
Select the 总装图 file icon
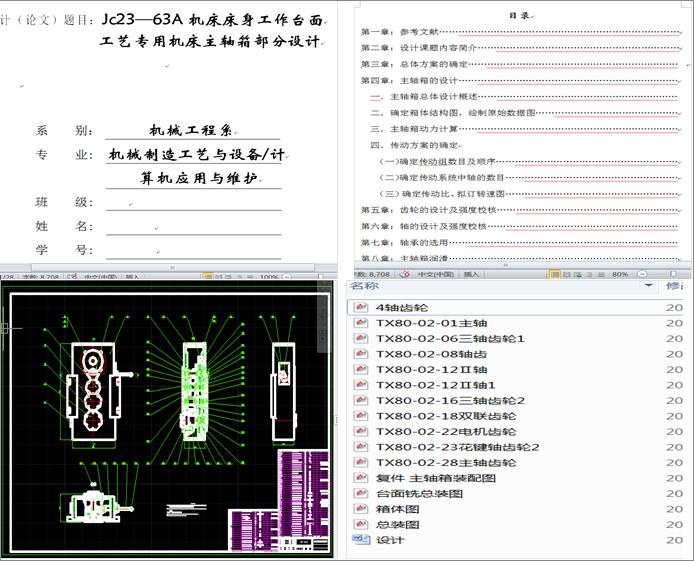click(x=361, y=524)
